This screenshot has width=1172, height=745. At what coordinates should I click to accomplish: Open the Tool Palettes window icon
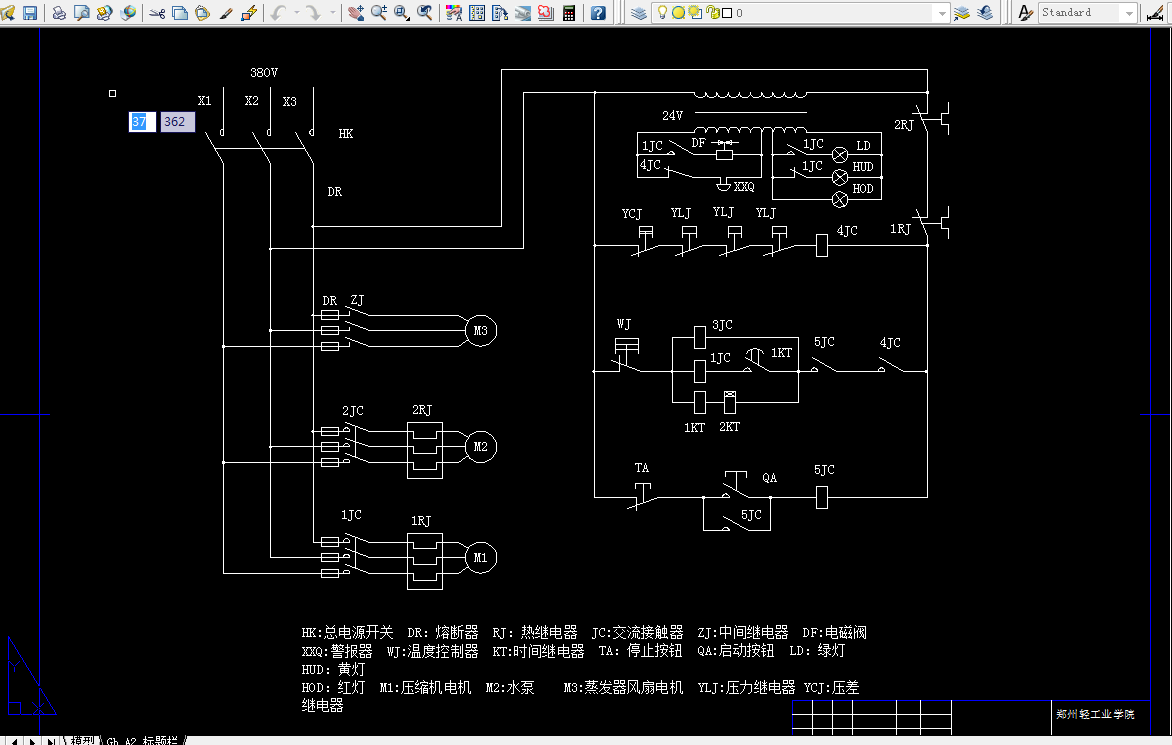pyautogui.click(x=500, y=13)
